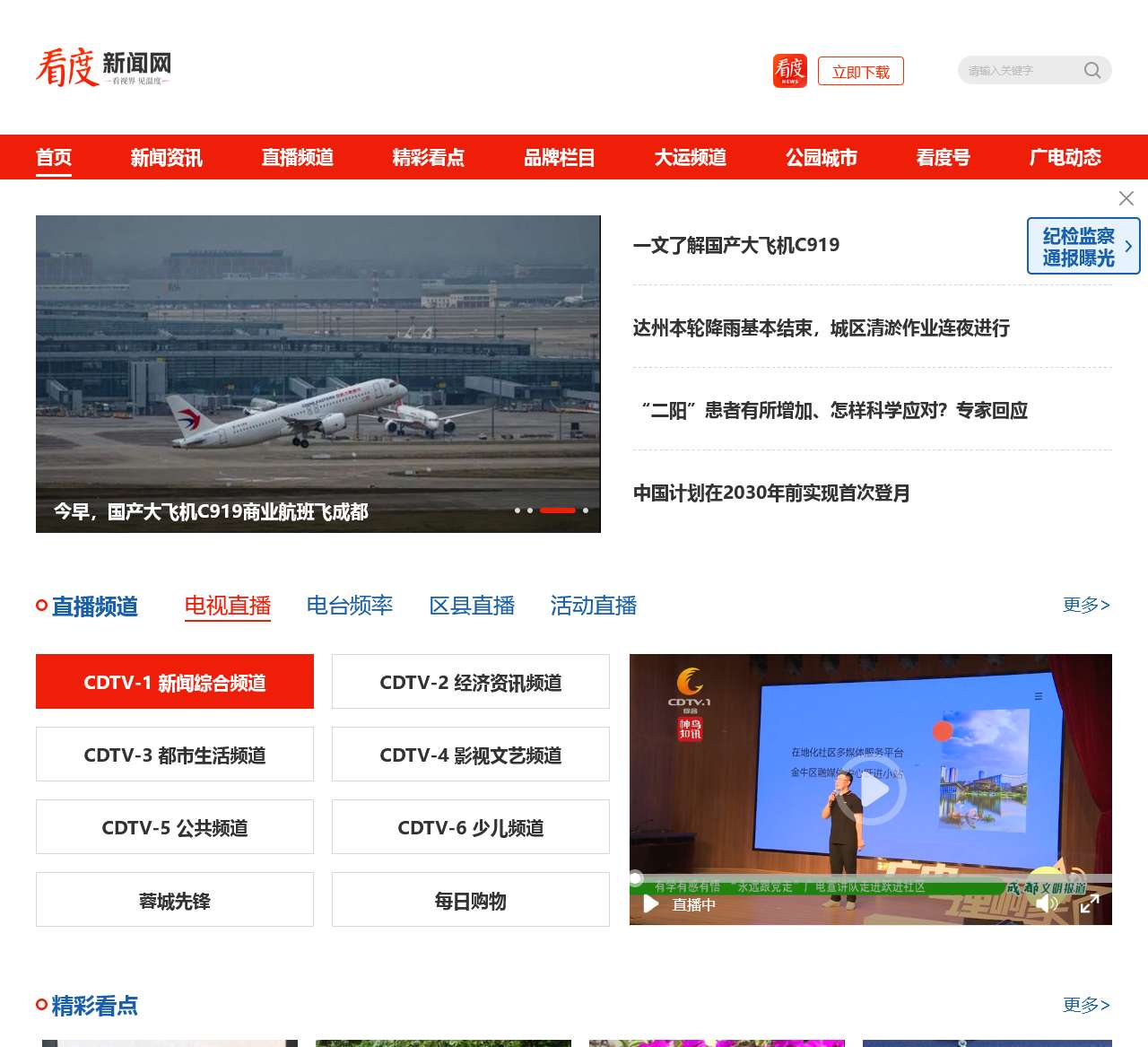Image resolution: width=1148 pixels, height=1047 pixels.
Task: Click the video progress bar handle
Action: click(636, 877)
